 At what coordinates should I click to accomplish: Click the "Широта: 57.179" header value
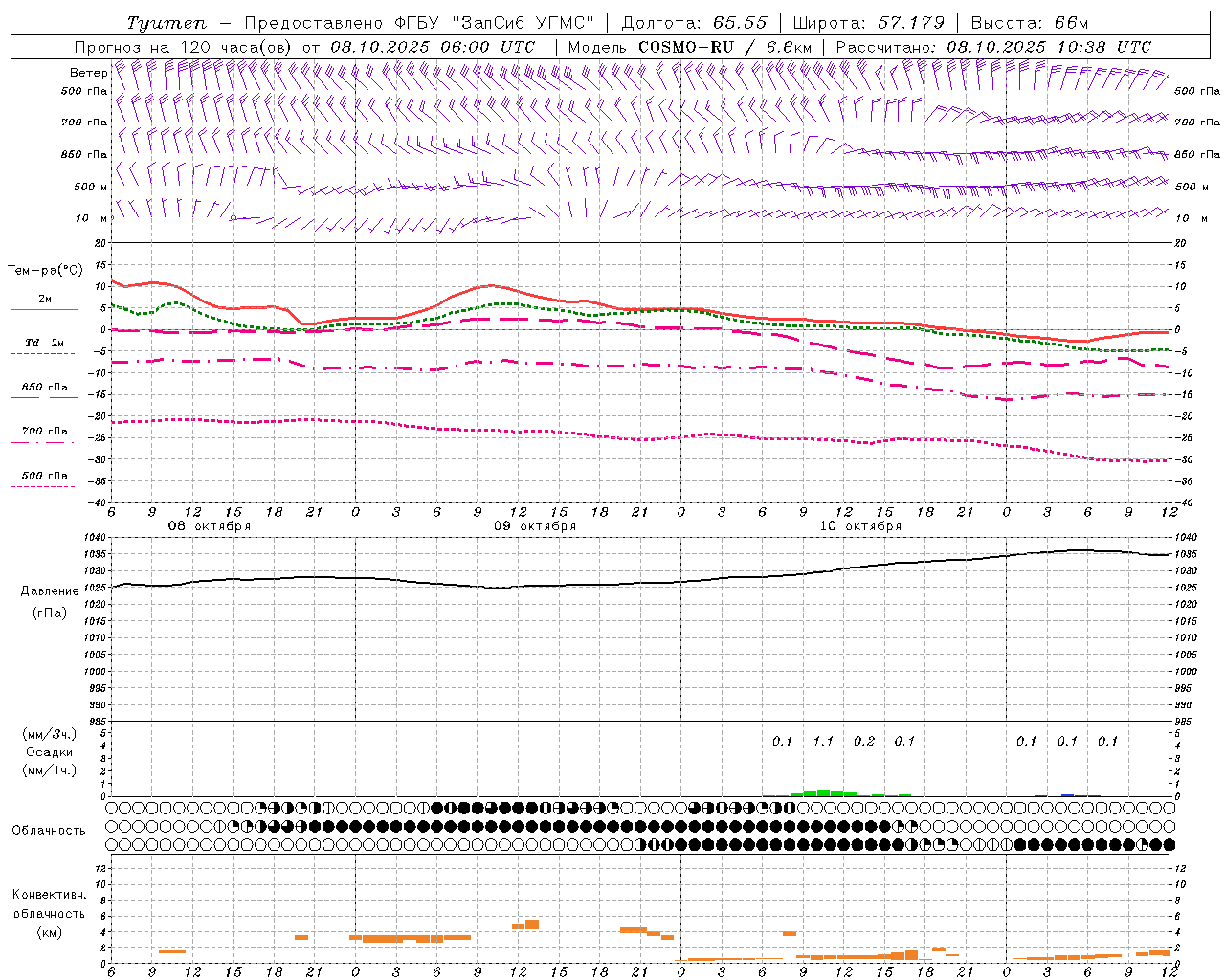[x=868, y=23]
